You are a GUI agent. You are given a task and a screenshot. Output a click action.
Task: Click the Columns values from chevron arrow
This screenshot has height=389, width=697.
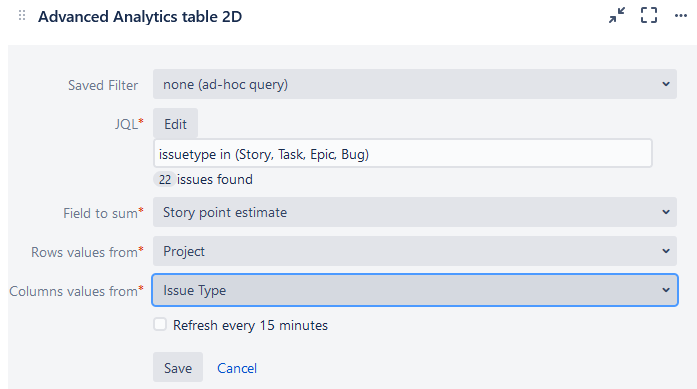click(x=665, y=290)
